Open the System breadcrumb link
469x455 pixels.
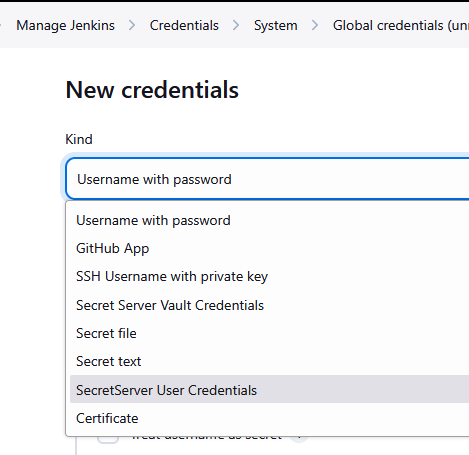click(276, 26)
